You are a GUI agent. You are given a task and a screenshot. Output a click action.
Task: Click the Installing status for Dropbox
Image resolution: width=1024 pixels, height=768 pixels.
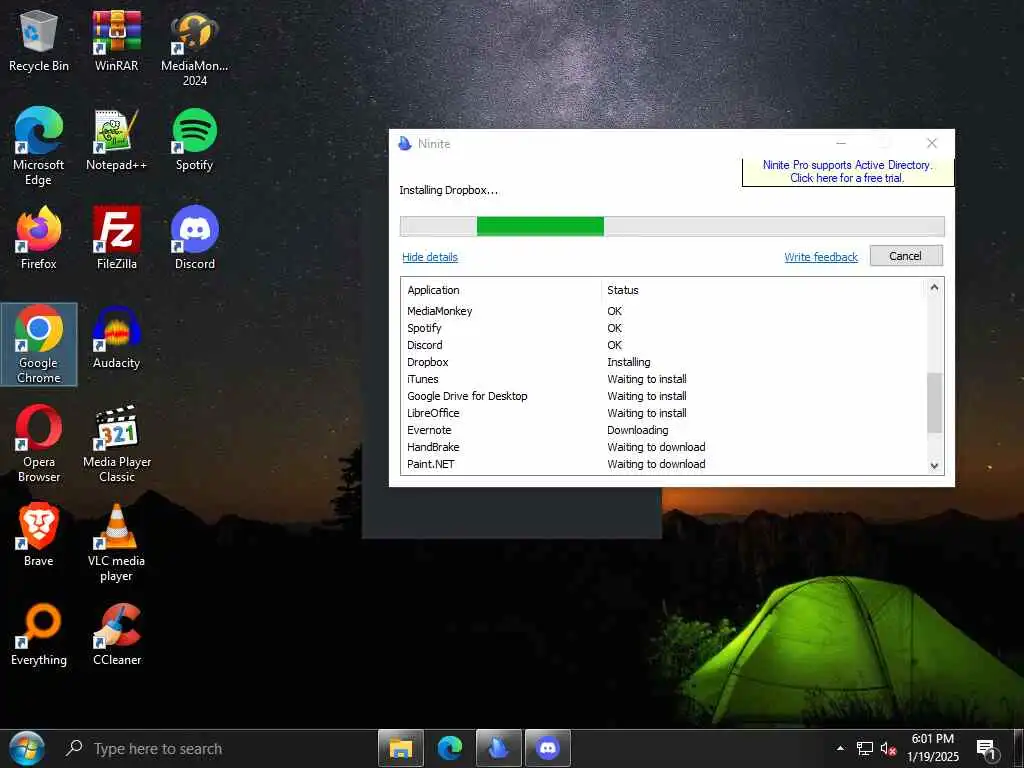point(628,362)
